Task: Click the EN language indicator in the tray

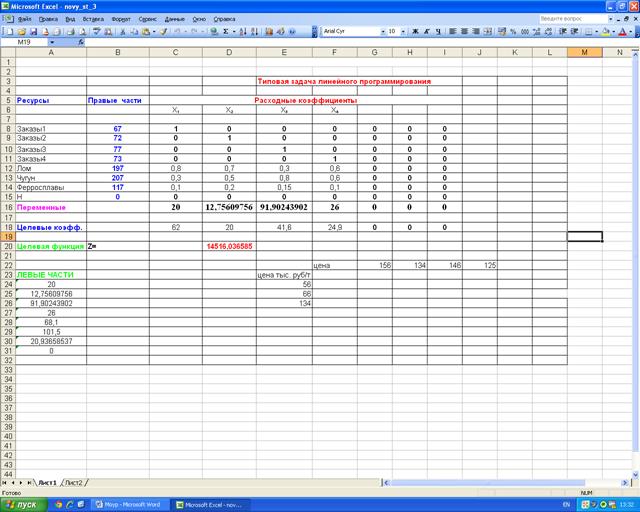Action: point(566,505)
